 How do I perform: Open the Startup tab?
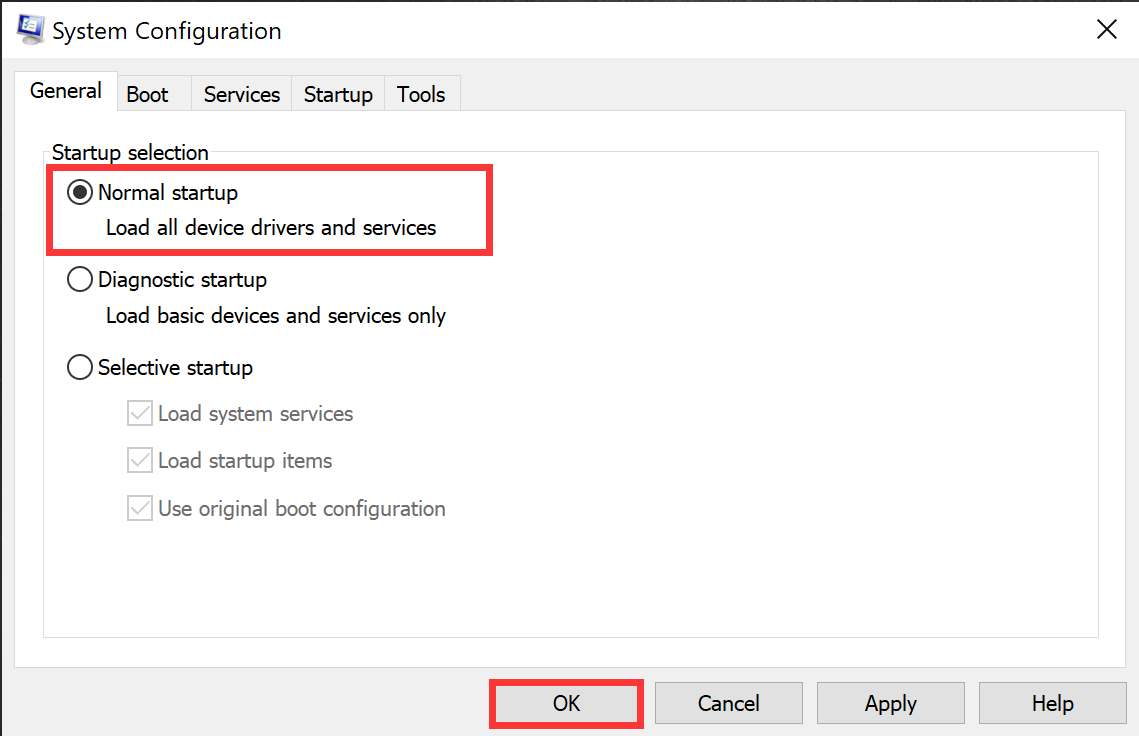[337, 93]
